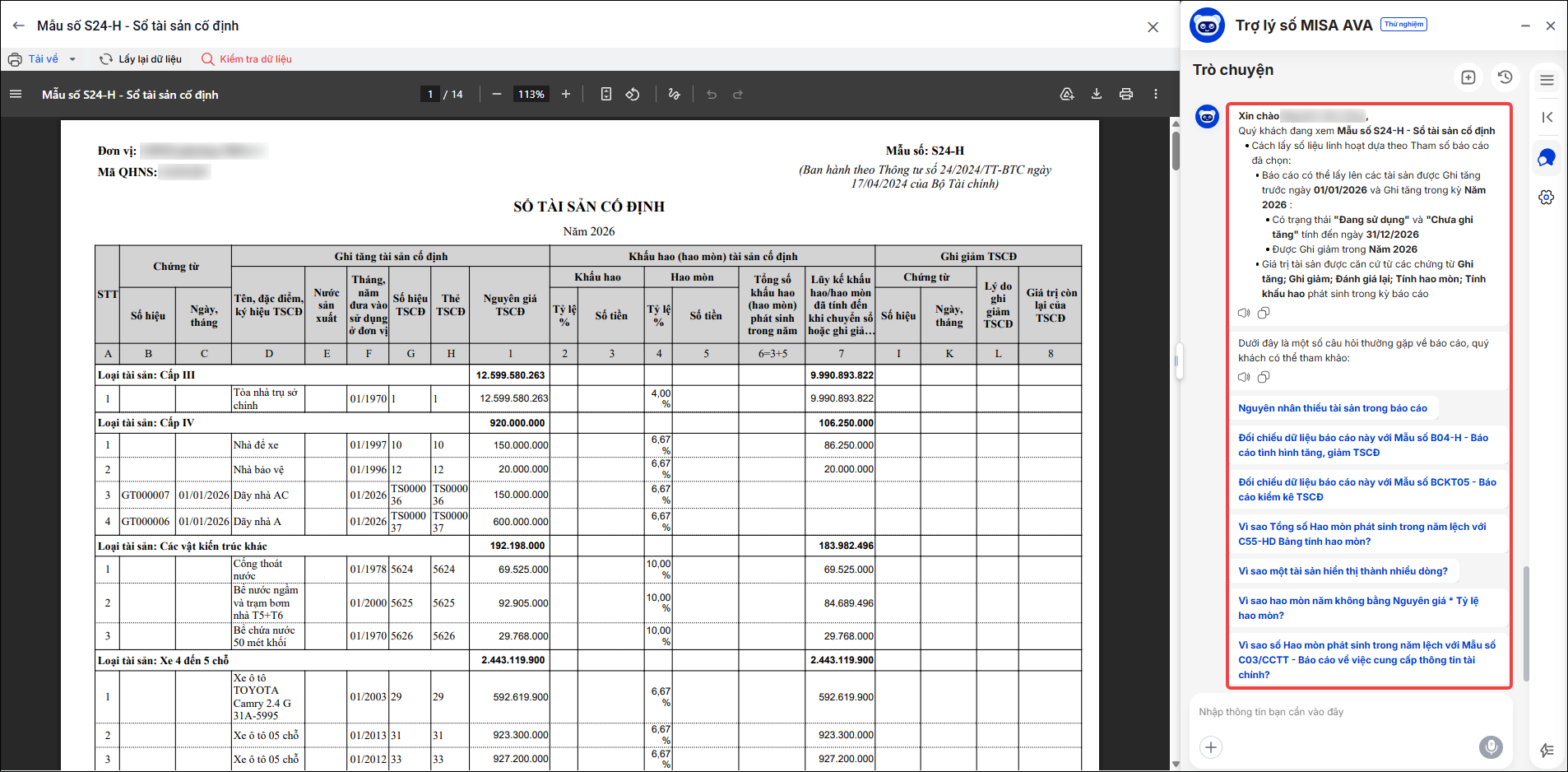
Task: Ask Nguyên nhân thiếu tài sản trong báo cáo
Action: point(1333,408)
